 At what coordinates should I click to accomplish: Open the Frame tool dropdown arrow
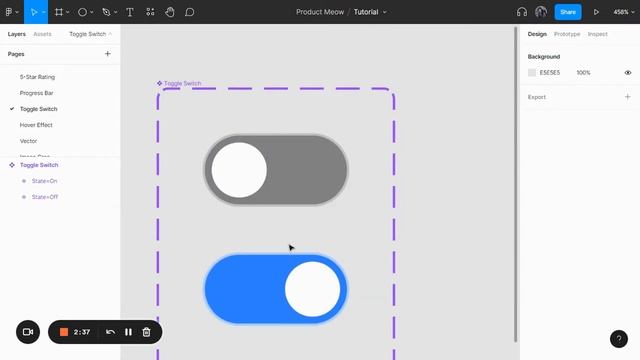click(x=68, y=12)
